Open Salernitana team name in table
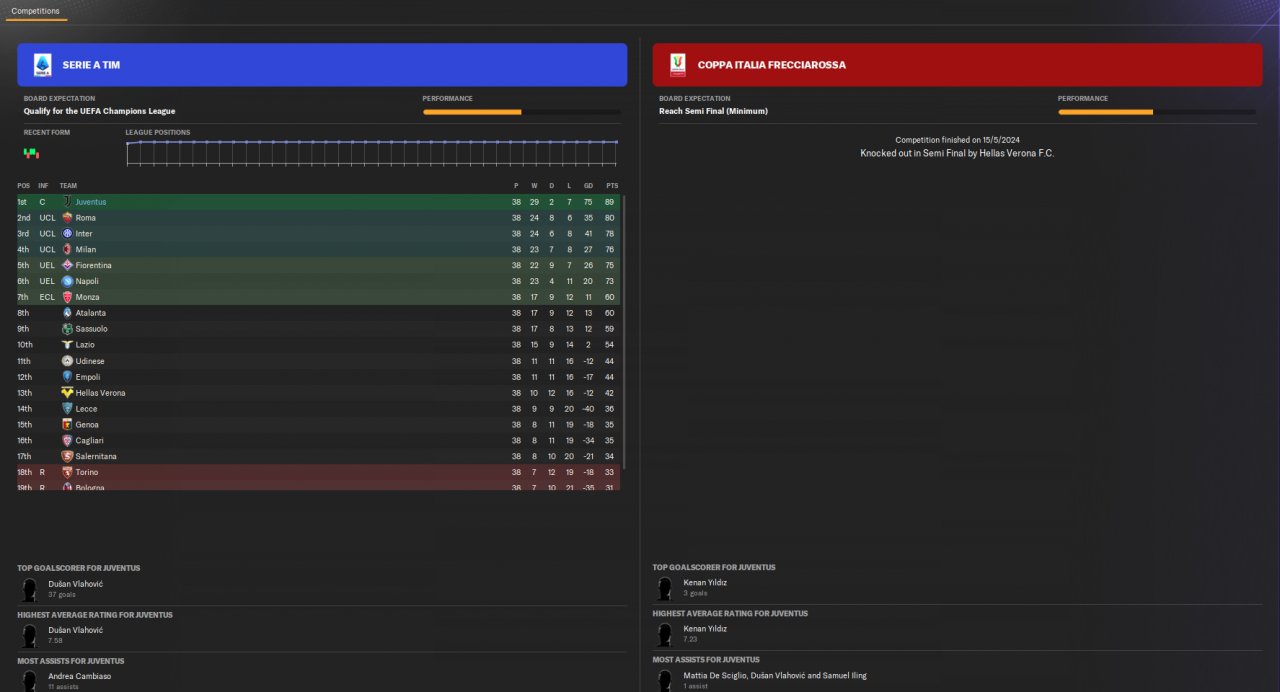Viewport: 1280px width, 692px height. tap(95, 456)
